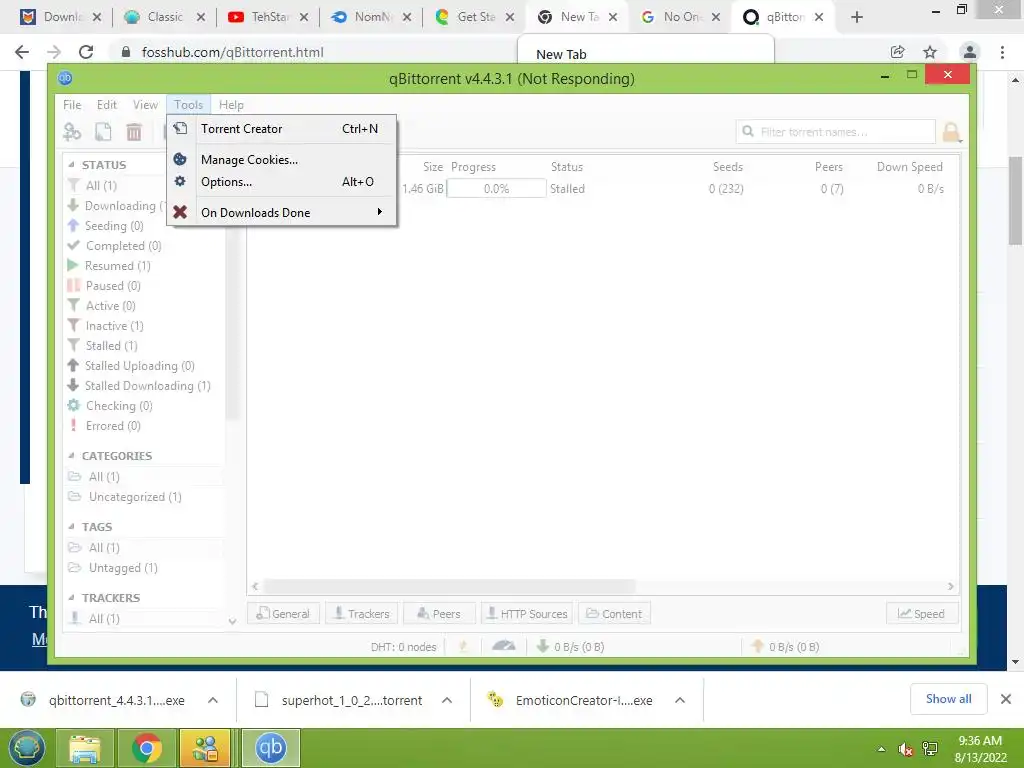Expand On Downloads Done submenu
The image size is (1024, 768).
(x=282, y=212)
